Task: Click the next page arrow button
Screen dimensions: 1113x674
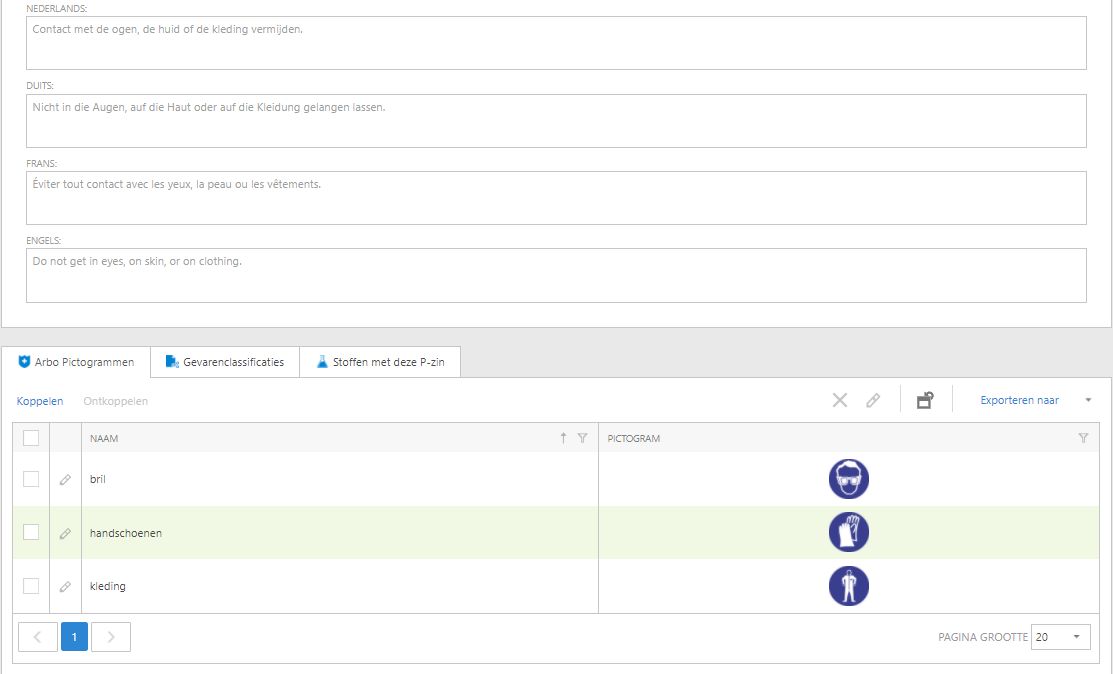Action: (111, 637)
